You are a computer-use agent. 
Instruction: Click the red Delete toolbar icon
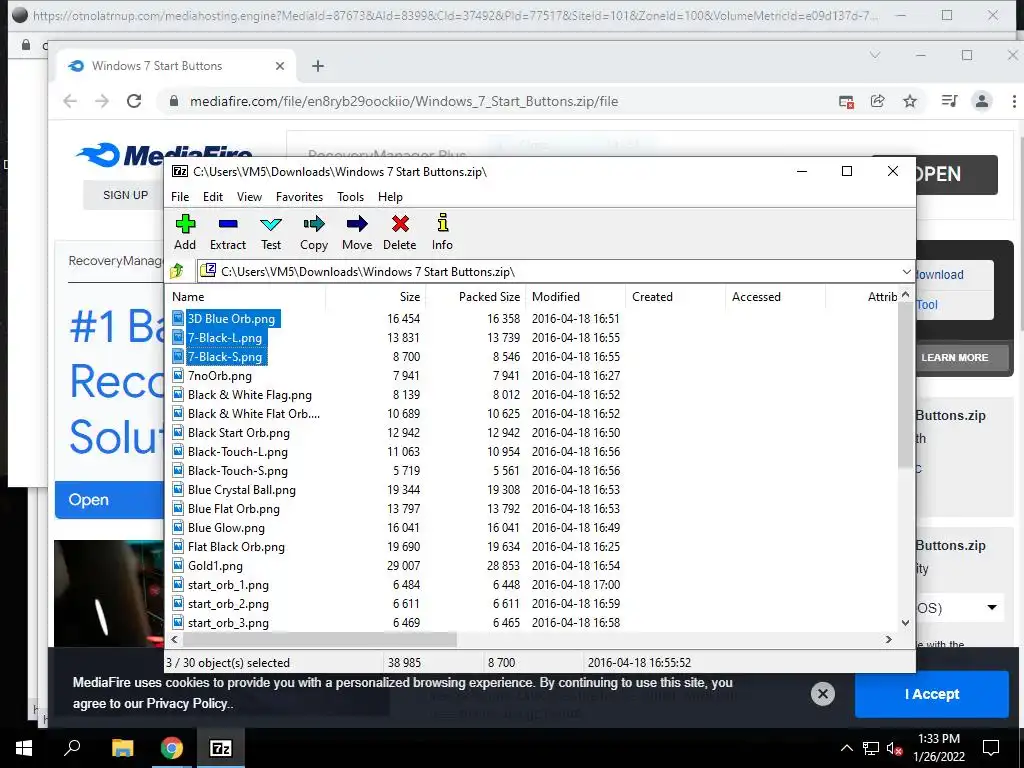tap(400, 224)
